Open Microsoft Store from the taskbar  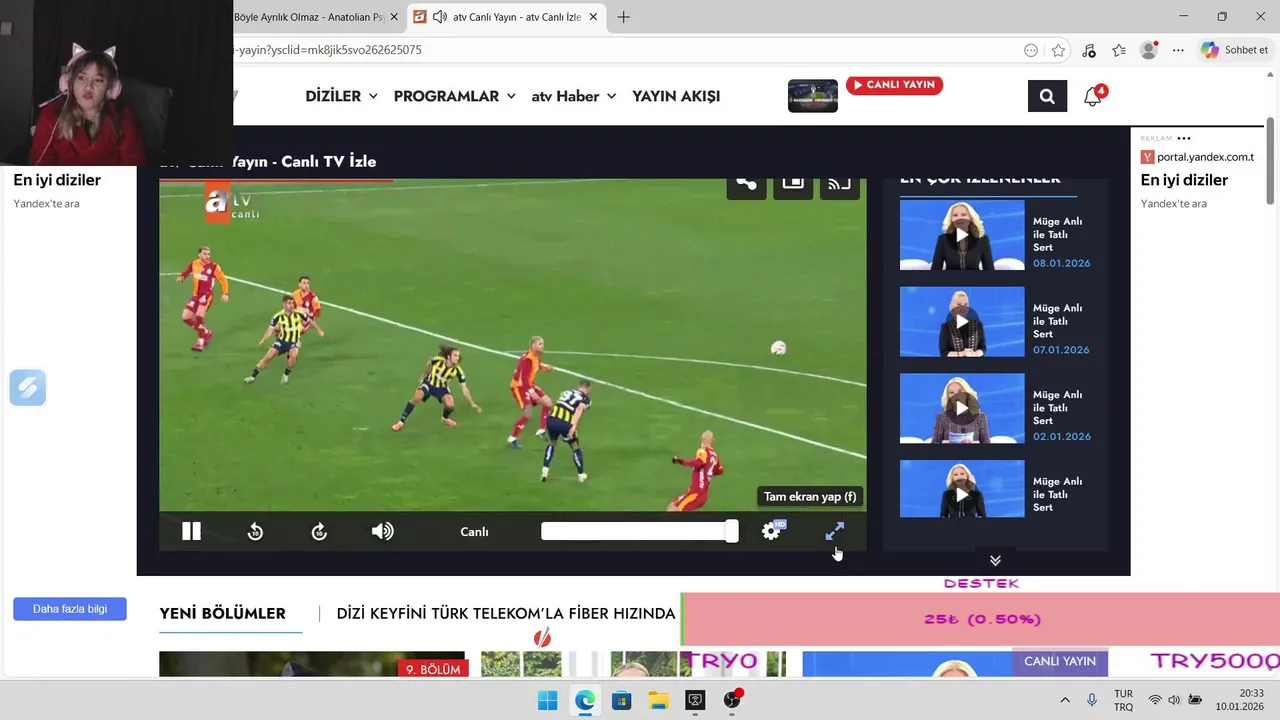tap(621, 700)
